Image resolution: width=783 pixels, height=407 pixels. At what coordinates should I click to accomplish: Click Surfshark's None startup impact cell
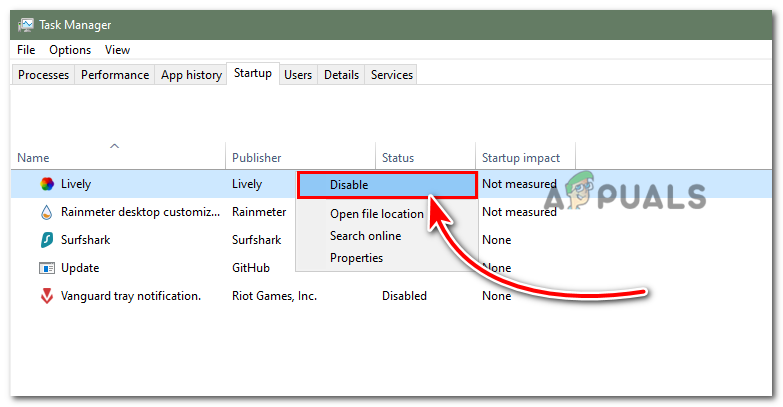[496, 240]
